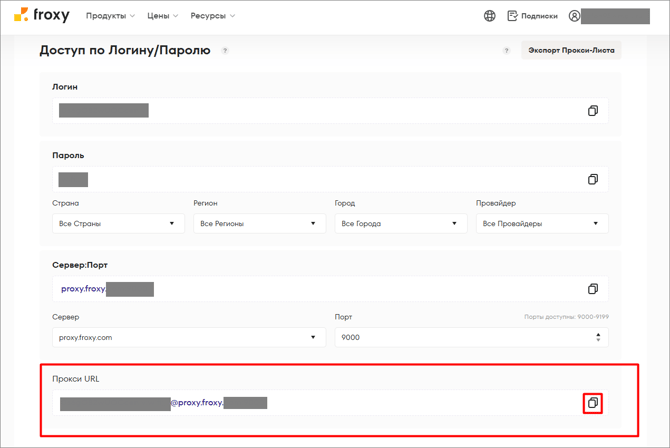Click the user account profile icon
670x448 pixels.
click(x=574, y=16)
